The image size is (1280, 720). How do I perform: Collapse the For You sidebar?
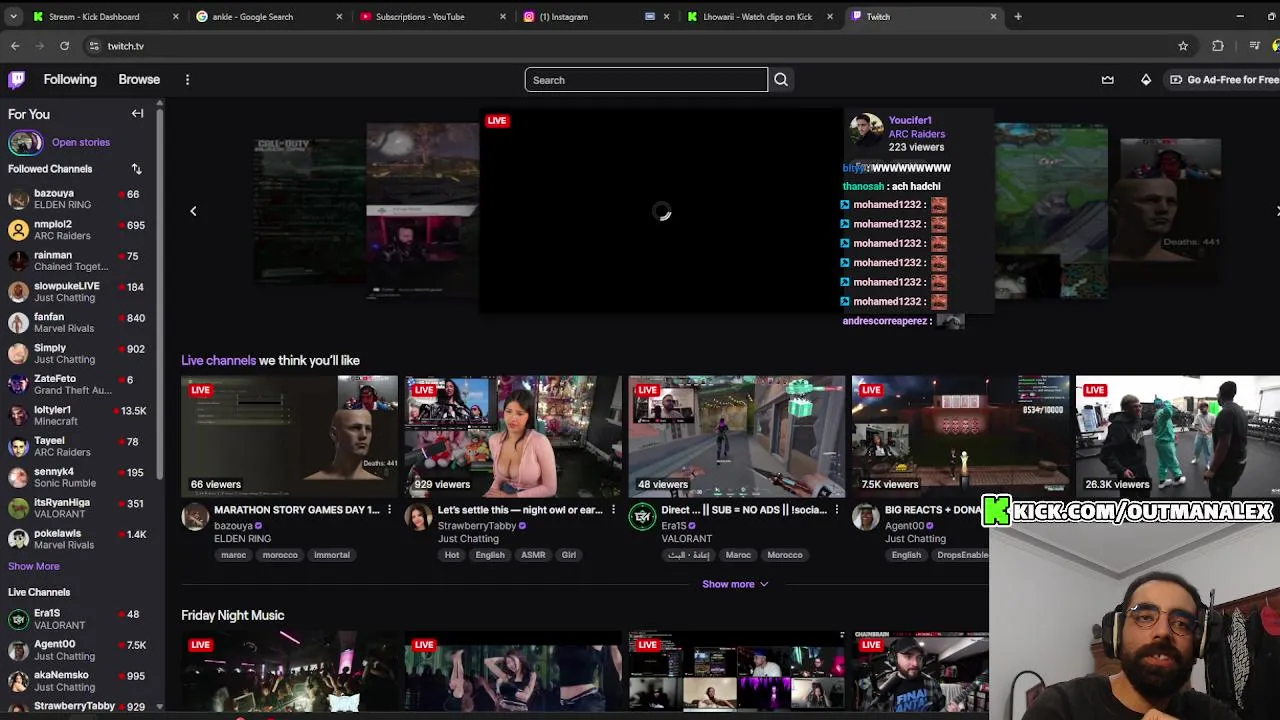pyautogui.click(x=137, y=114)
